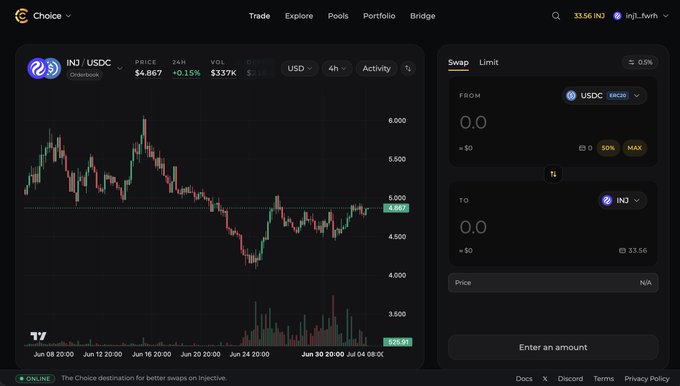Click the 4.867 current price label
680x386 pixels.
[396, 208]
